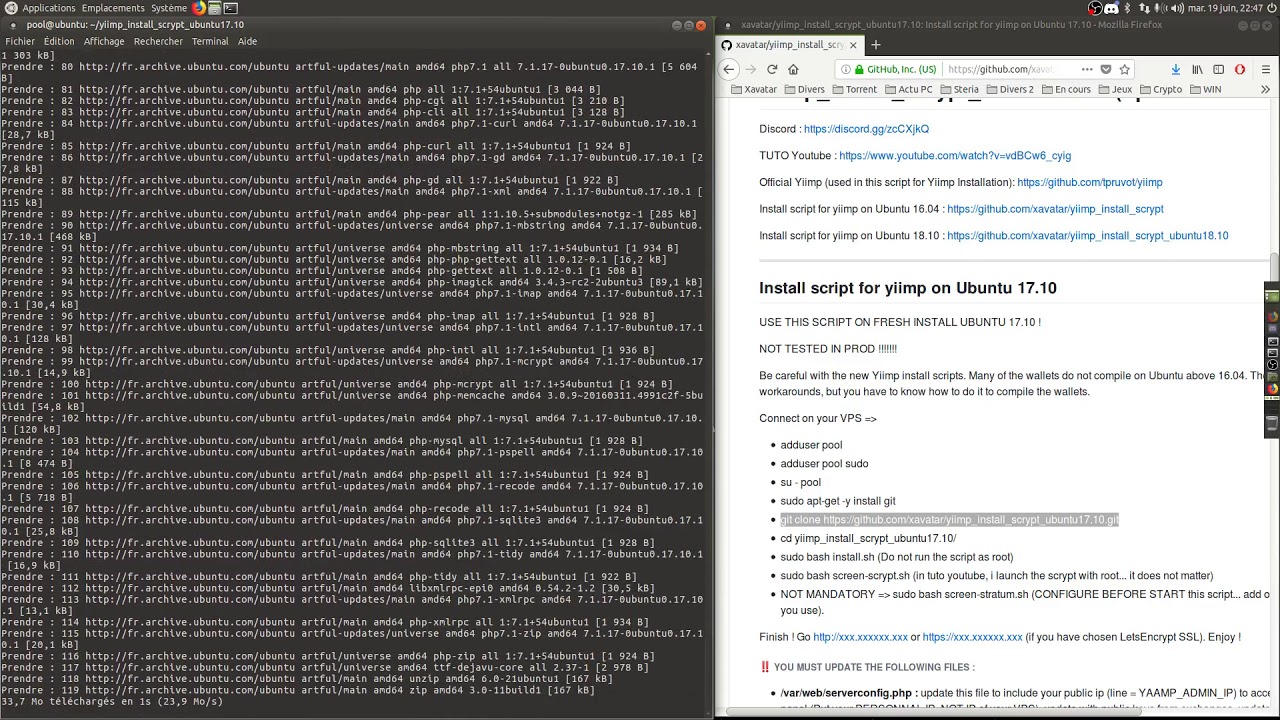Screen dimensions: 1280x720
Task: Open Firefox downloads panel
Action: [1176, 69]
